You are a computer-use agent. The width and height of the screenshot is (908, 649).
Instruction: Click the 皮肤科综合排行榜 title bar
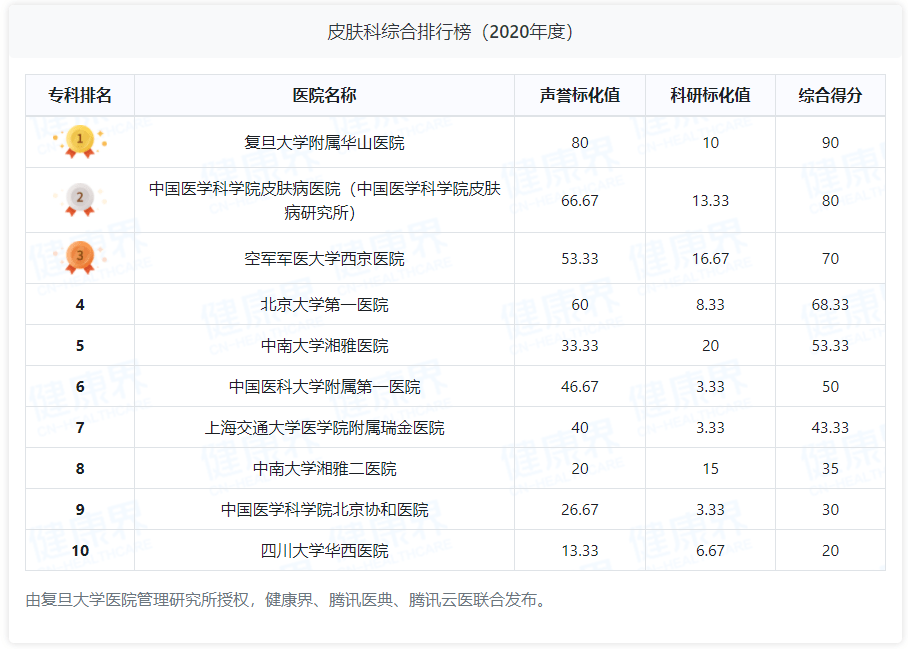[454, 32]
